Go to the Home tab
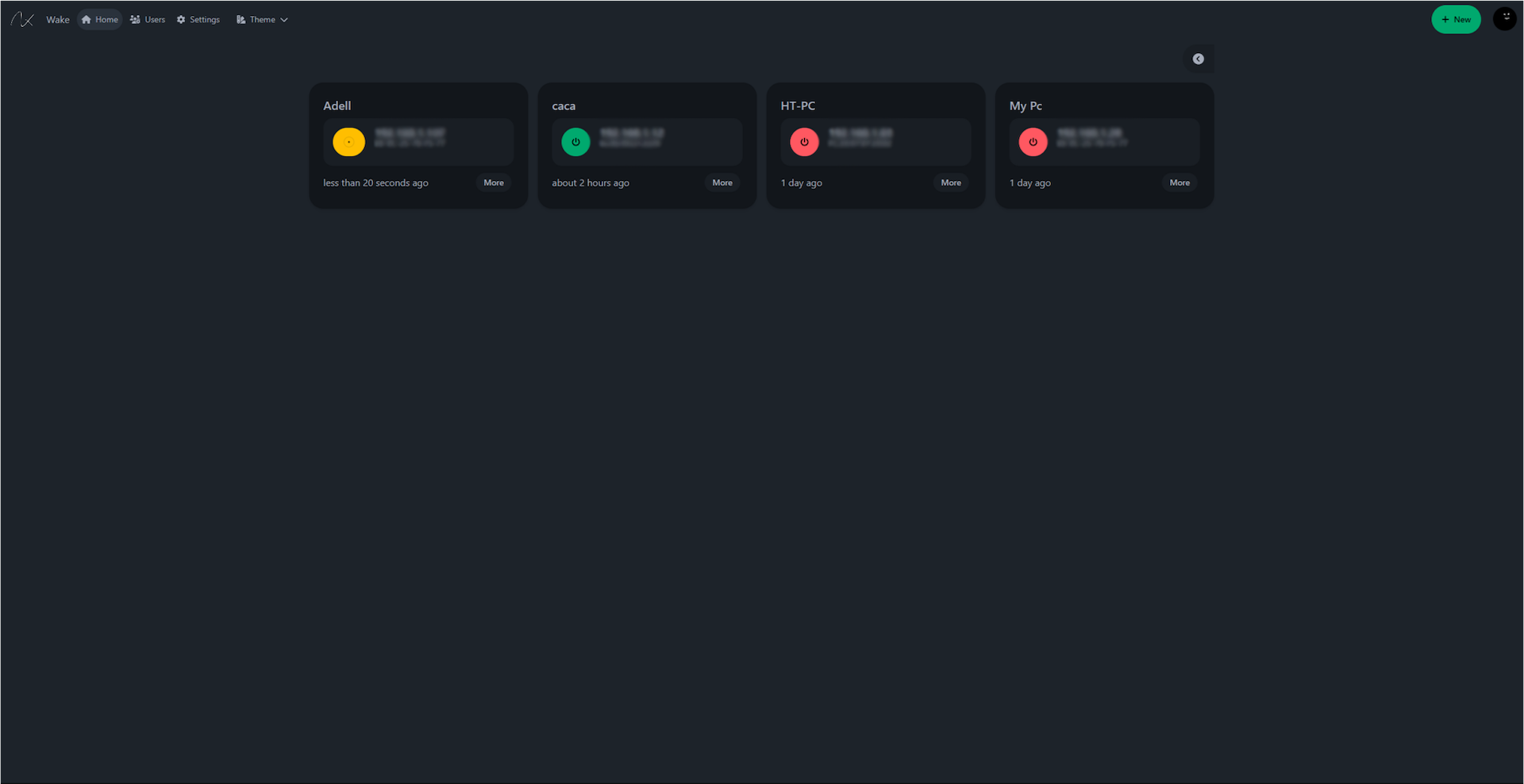Image resolution: width=1524 pixels, height=784 pixels. pos(100,20)
